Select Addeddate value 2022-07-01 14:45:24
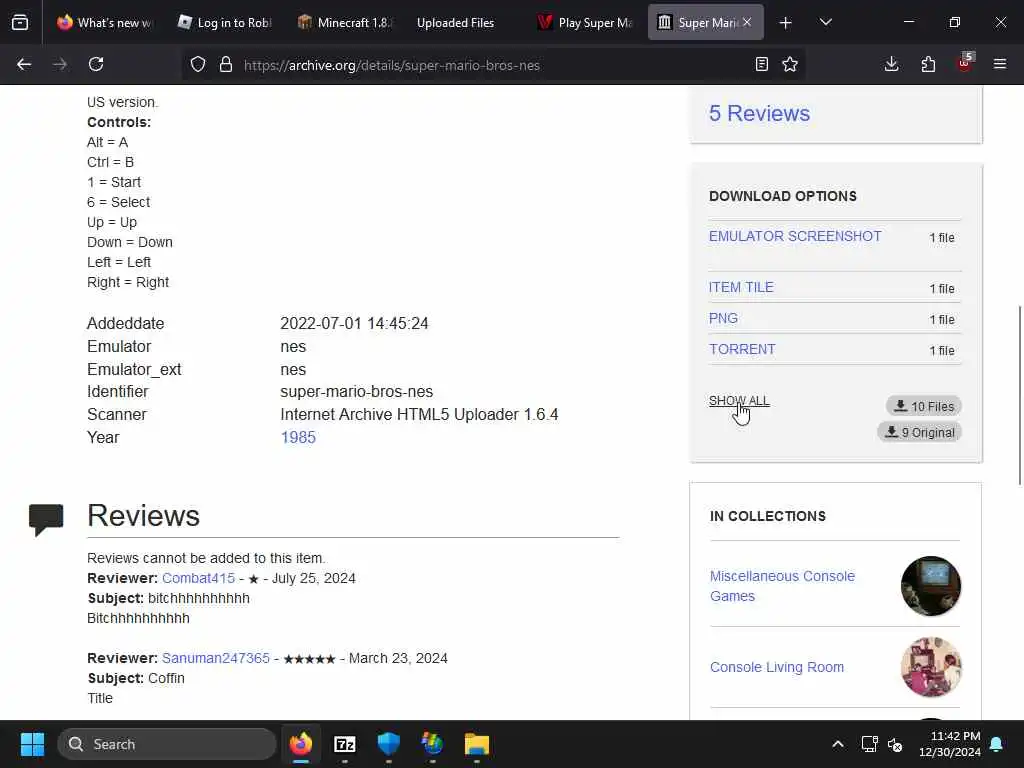 [354, 323]
